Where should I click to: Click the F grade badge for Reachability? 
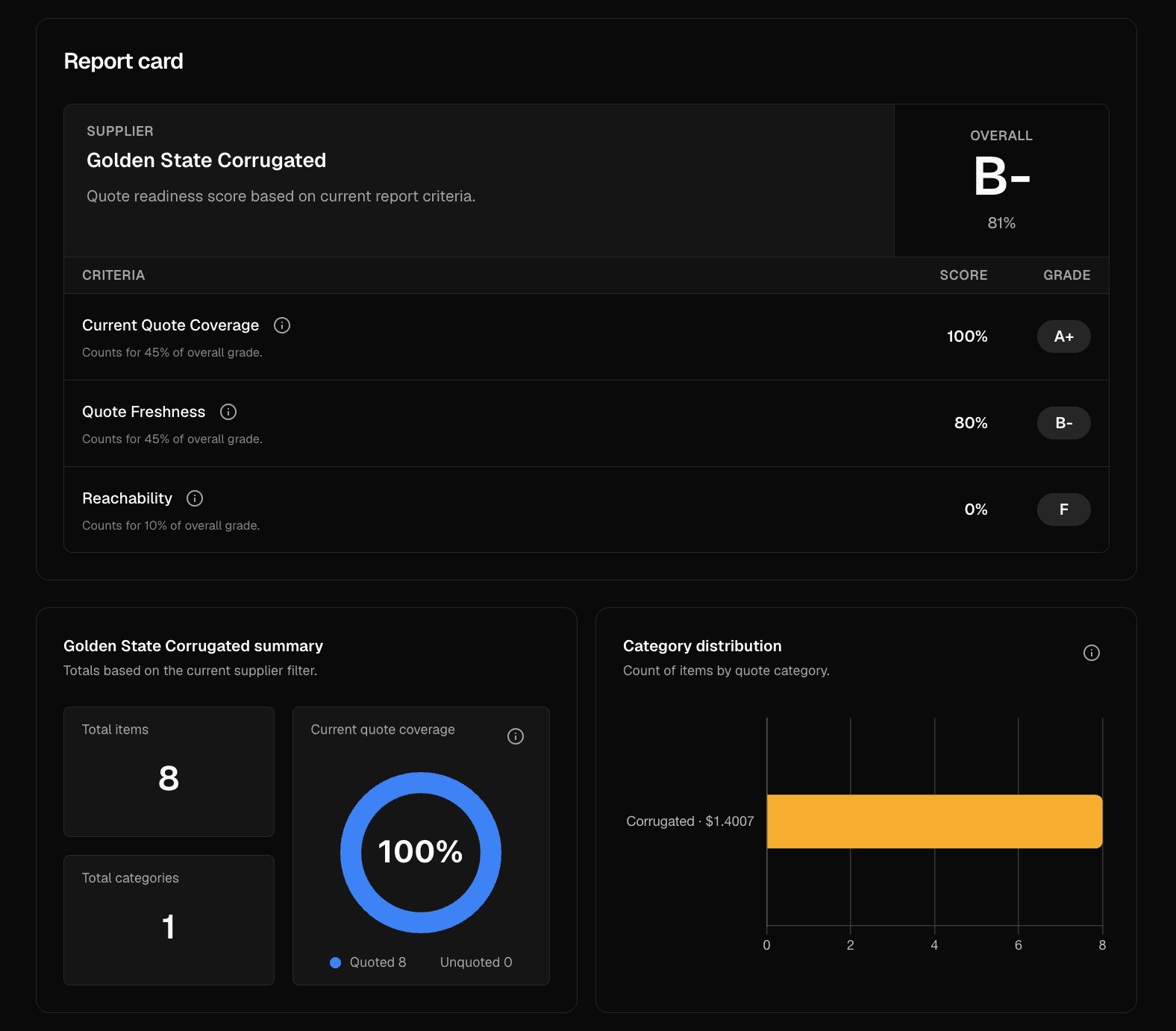pos(1064,510)
